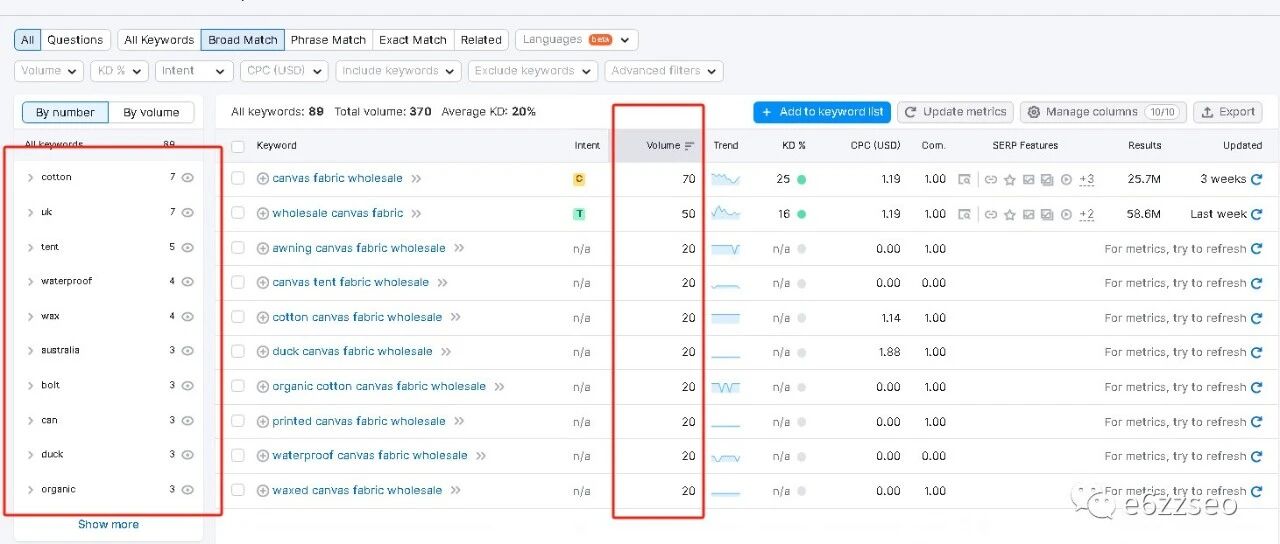Refresh metrics for 'canvas tent fabric wholesale' row
Image resolution: width=1280 pixels, height=544 pixels.
[1256, 283]
